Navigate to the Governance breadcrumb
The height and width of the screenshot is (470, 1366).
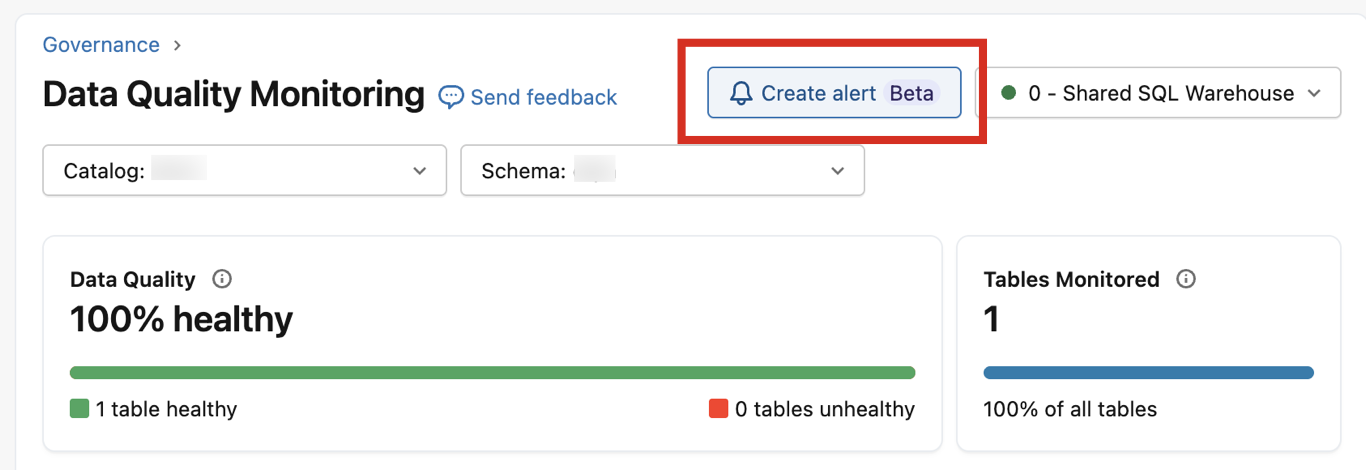(x=101, y=45)
